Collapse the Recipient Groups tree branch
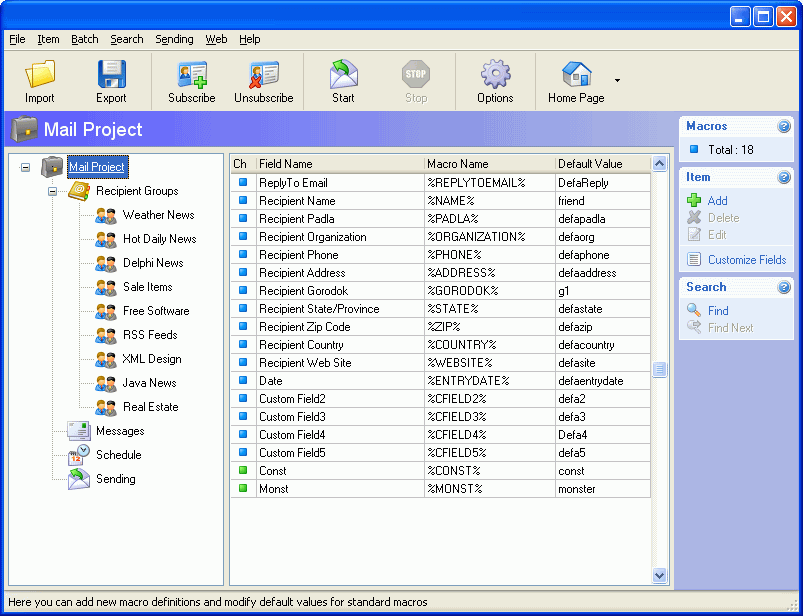 click(x=52, y=191)
